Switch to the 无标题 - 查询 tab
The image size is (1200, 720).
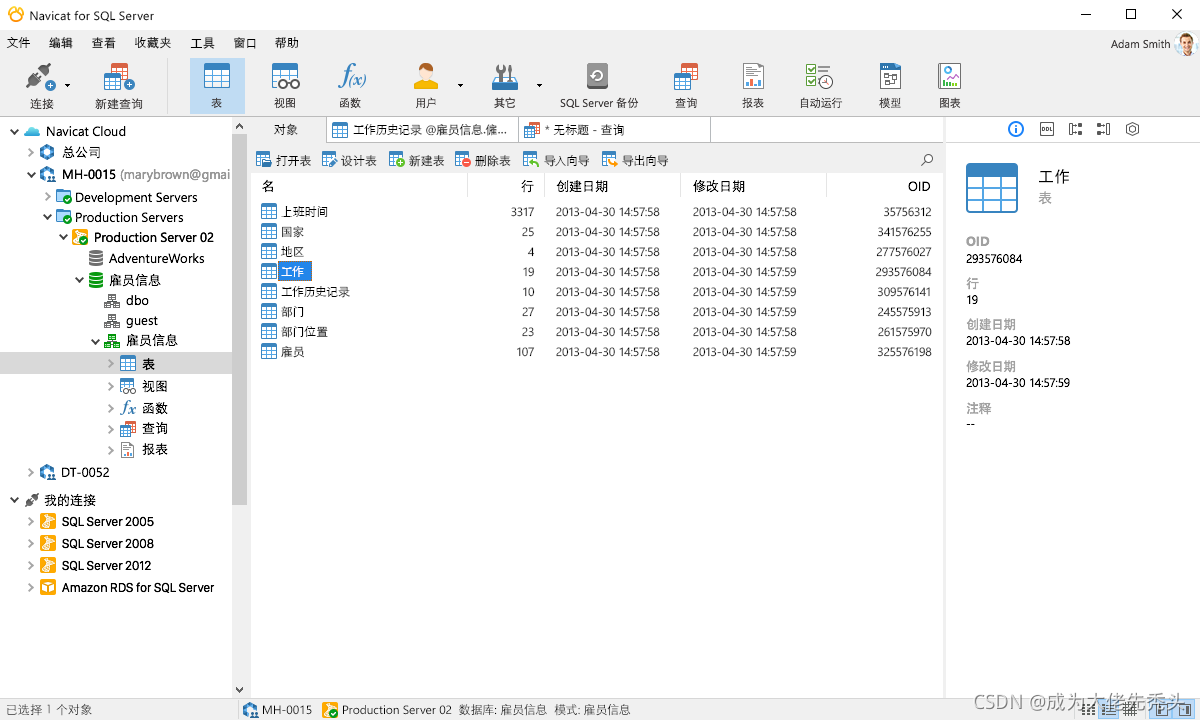pos(615,129)
